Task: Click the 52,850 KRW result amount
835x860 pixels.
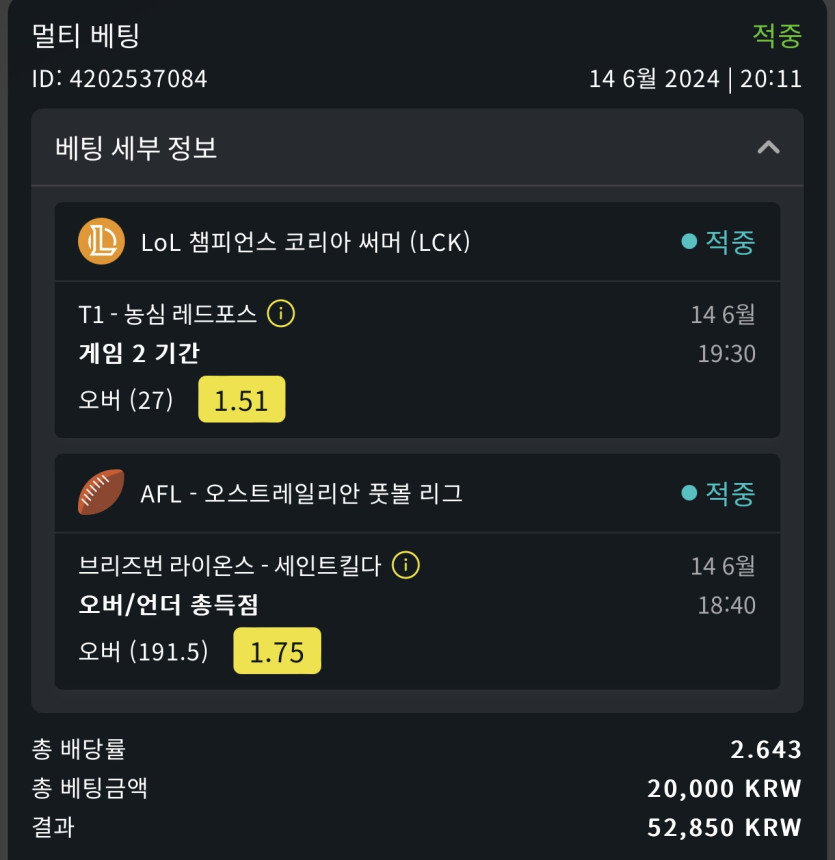Action: (x=724, y=827)
